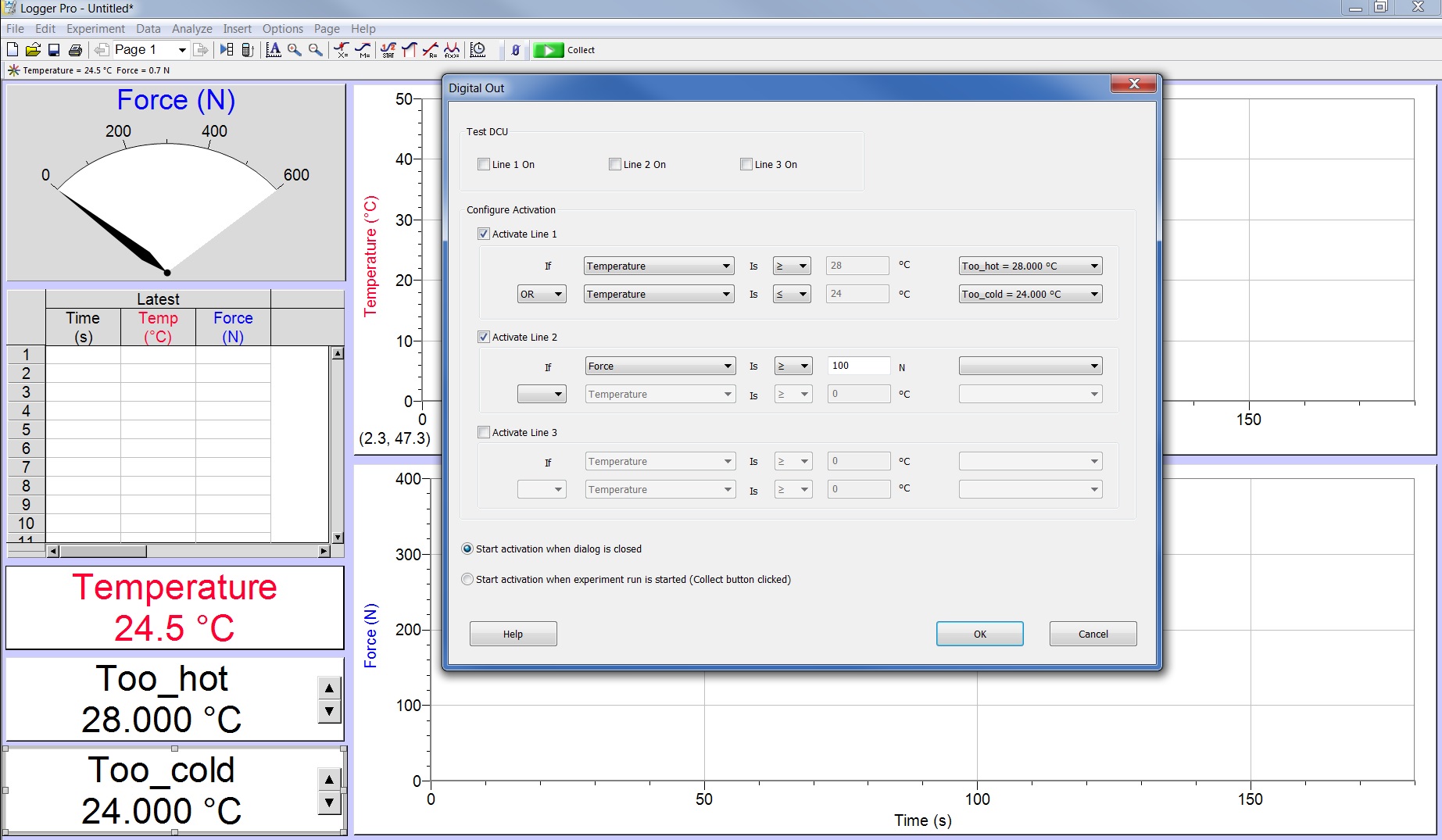Select the Curve Fit tool
This screenshot has height=840, width=1442.
click(x=452, y=49)
